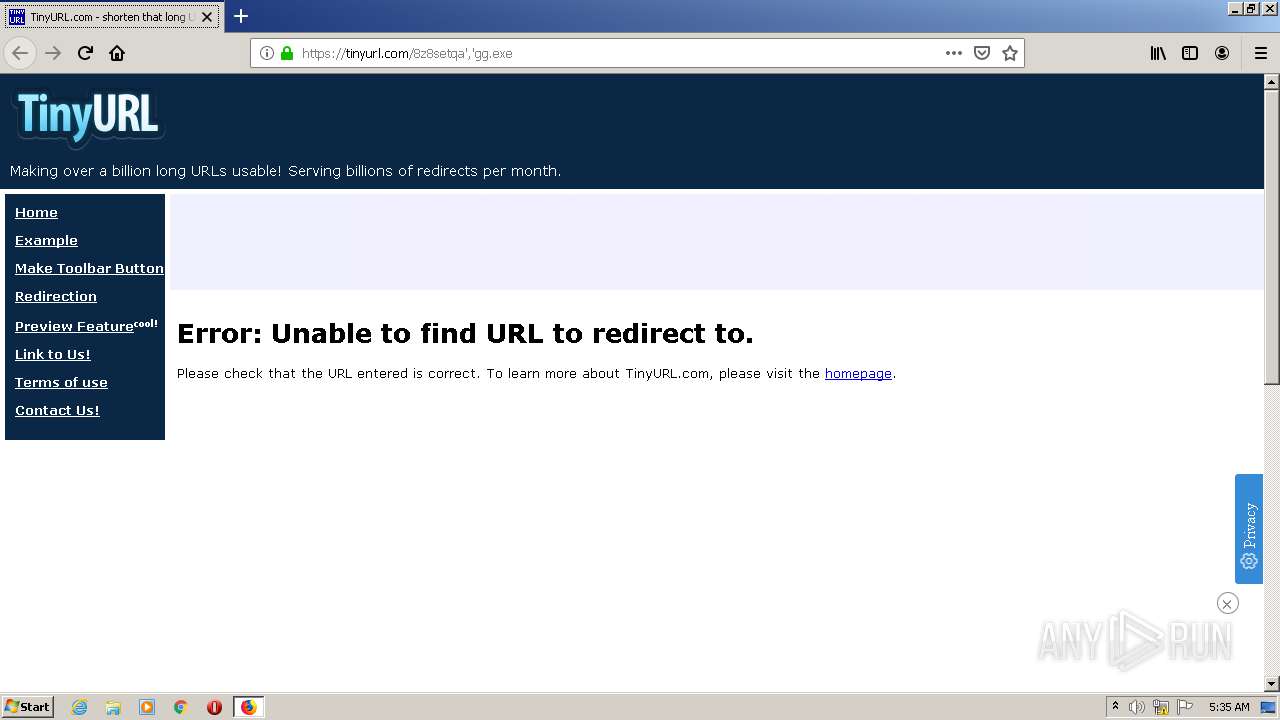Viewport: 1280px width, 720px height.
Task: Click the scrollbar up arrow
Action: point(1272,81)
